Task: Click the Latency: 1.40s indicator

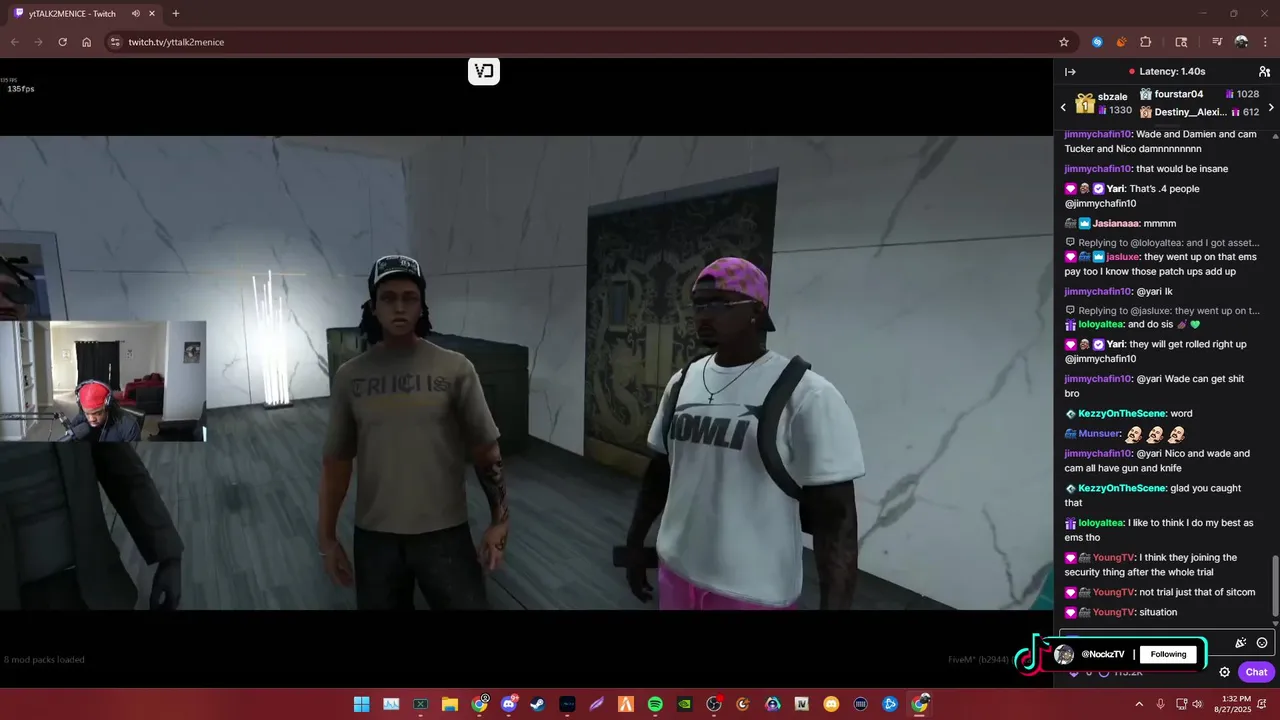Action: click(1166, 72)
